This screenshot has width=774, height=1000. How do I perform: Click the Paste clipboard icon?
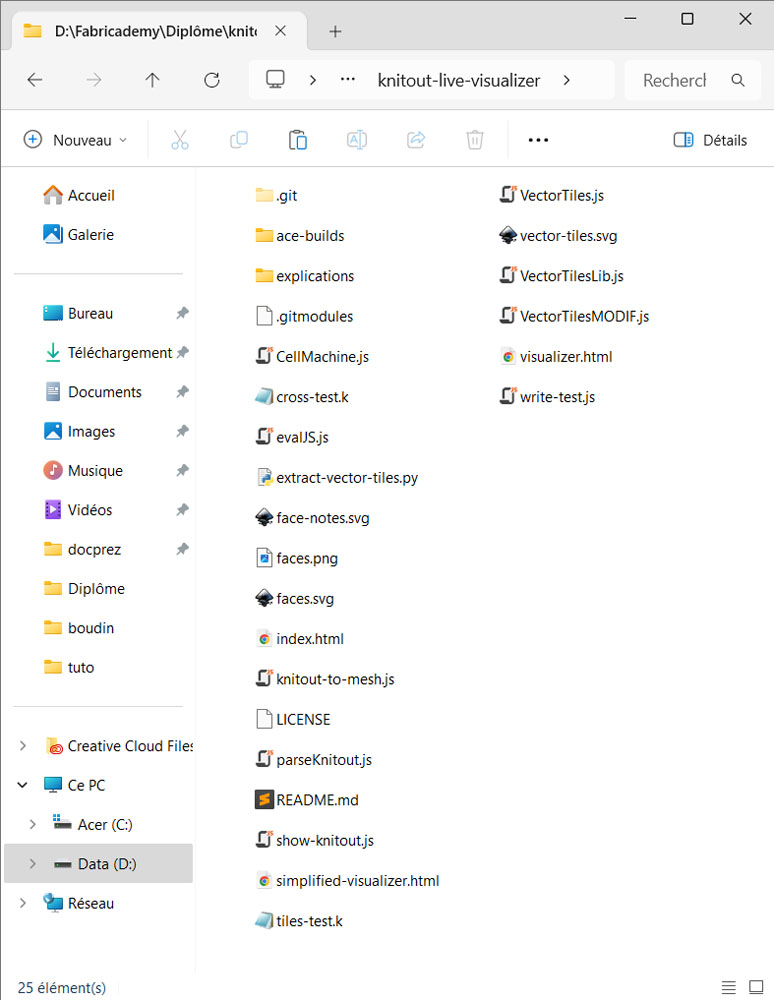(298, 140)
